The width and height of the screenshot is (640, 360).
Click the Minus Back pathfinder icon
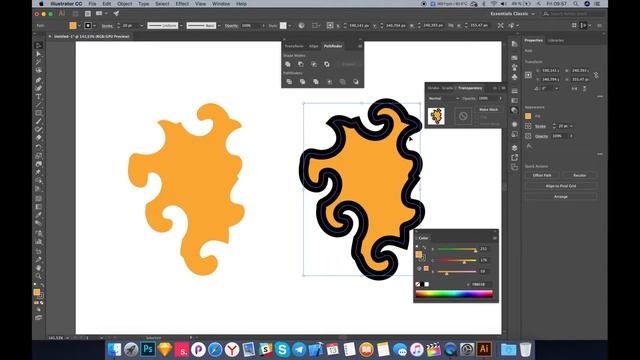pos(356,82)
